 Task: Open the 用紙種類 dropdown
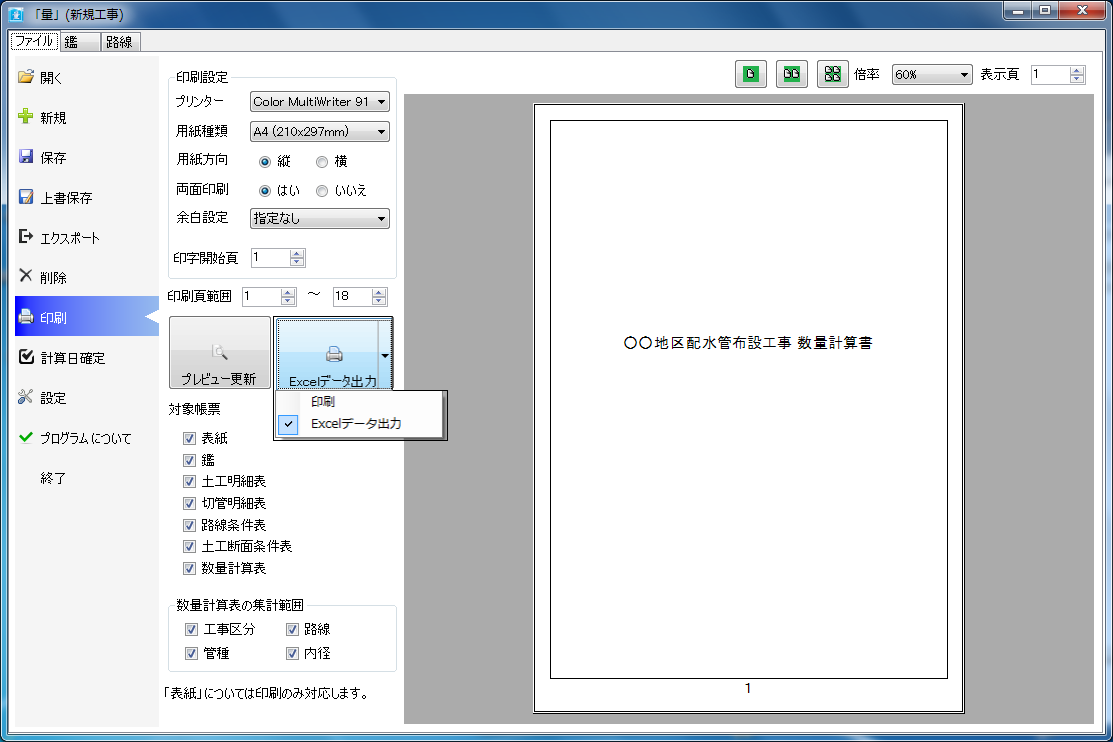(x=319, y=131)
